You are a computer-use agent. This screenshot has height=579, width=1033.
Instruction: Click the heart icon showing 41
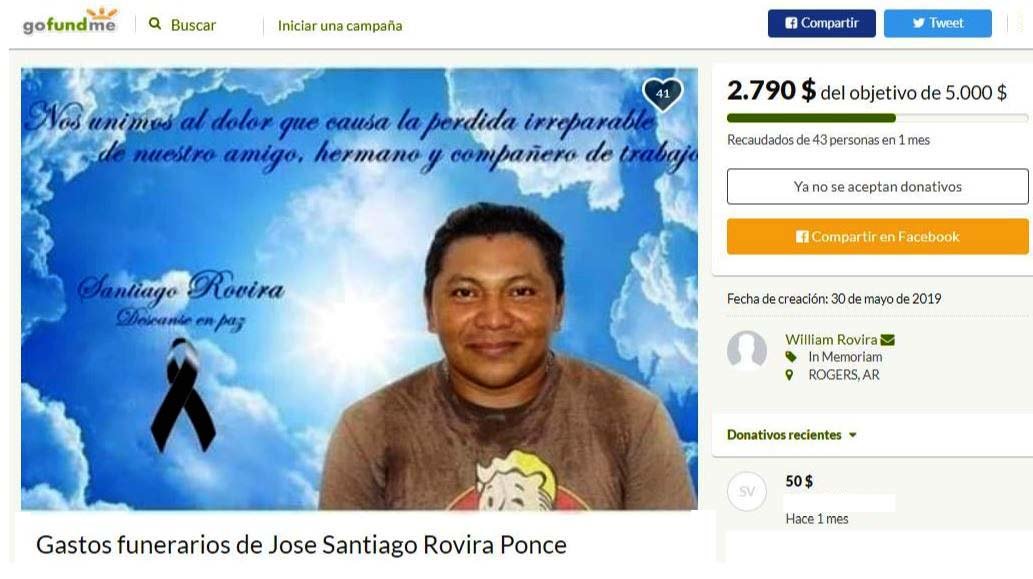(x=662, y=94)
